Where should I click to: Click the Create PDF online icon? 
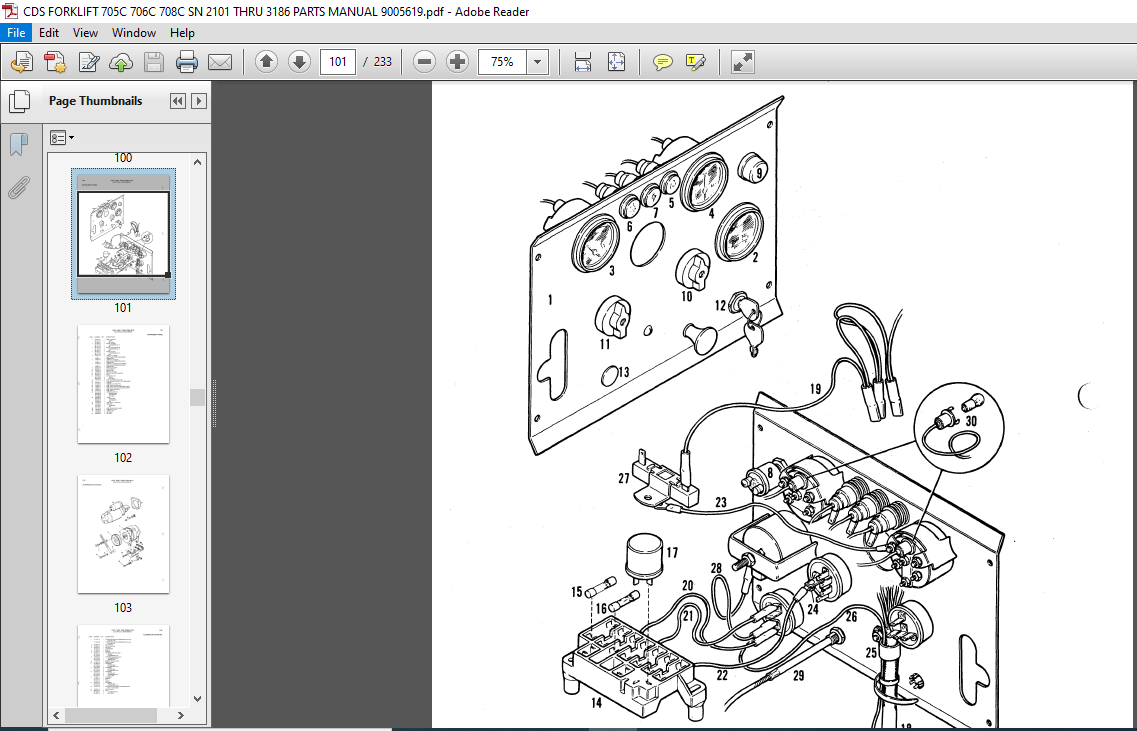click(x=22, y=62)
